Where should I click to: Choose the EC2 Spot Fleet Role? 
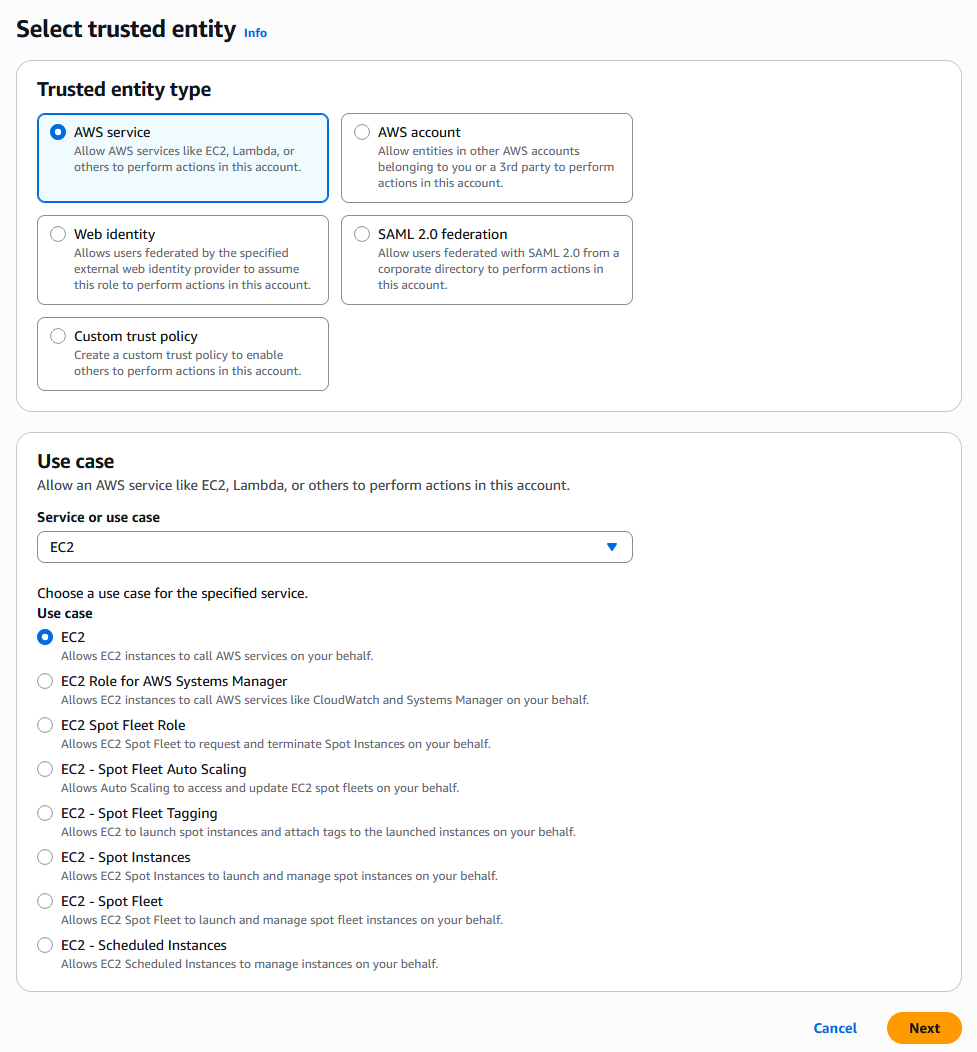(45, 725)
